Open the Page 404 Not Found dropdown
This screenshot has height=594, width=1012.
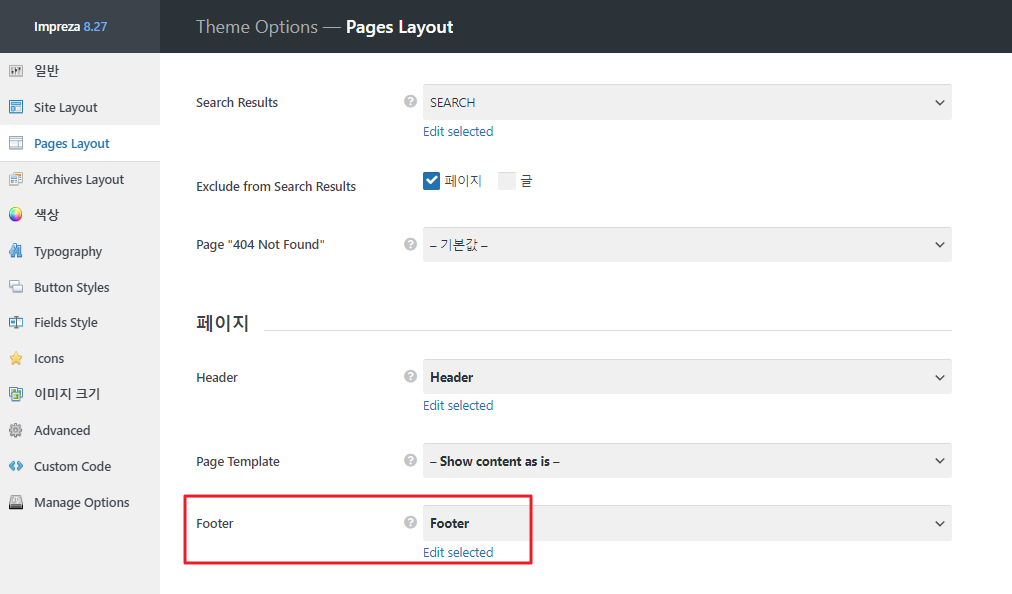pos(687,244)
